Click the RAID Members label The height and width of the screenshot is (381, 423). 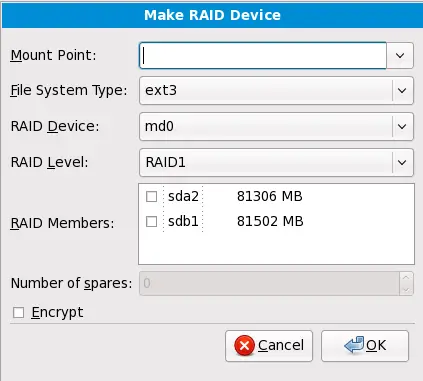point(62,223)
